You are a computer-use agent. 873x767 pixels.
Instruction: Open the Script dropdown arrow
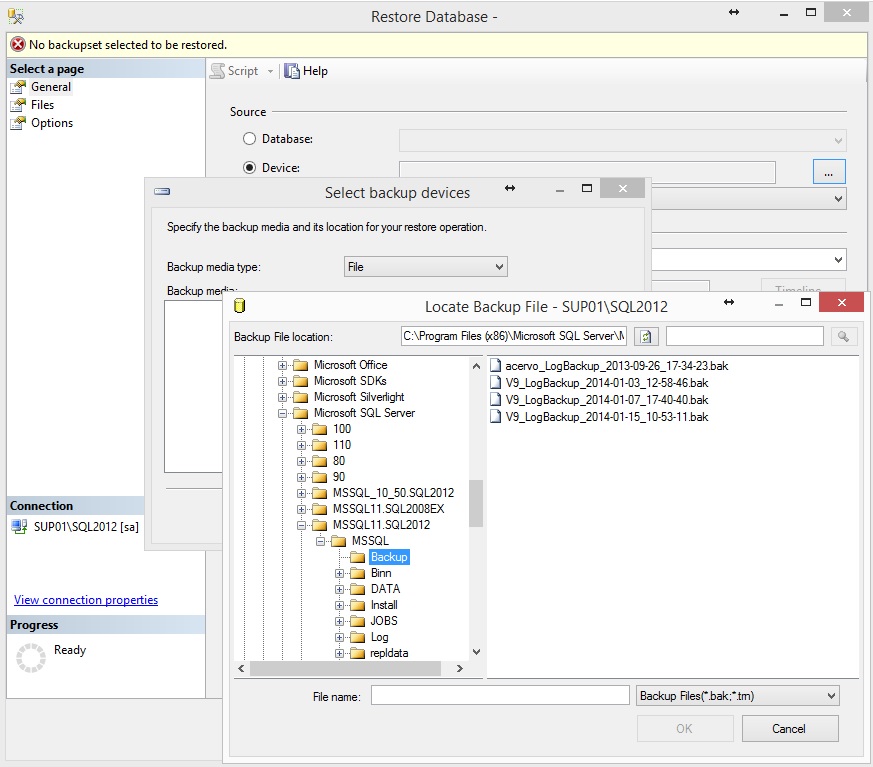(x=270, y=71)
